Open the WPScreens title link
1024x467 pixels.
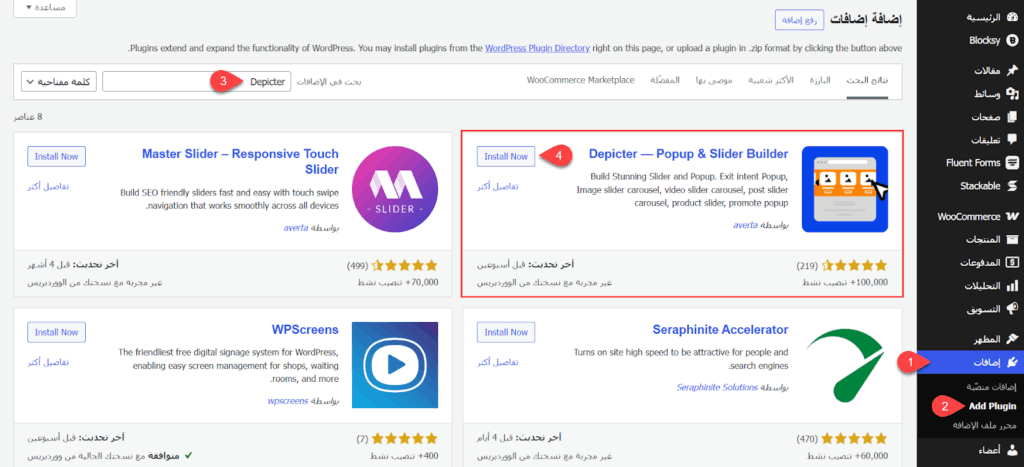point(306,330)
